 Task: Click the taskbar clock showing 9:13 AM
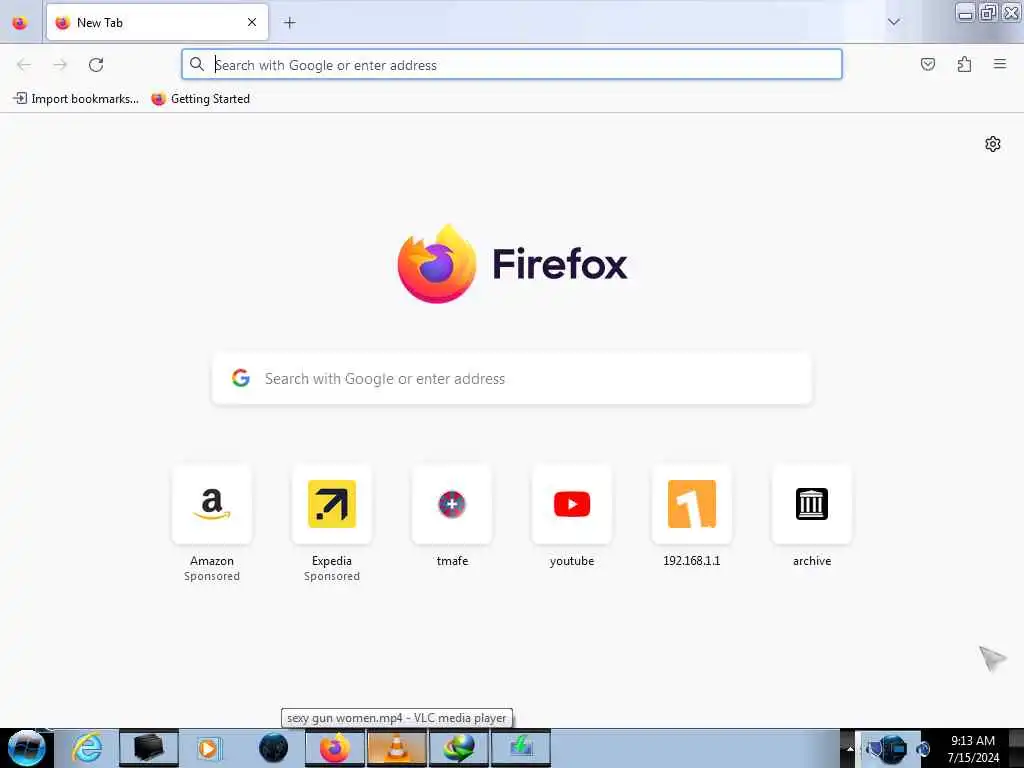tap(973, 749)
